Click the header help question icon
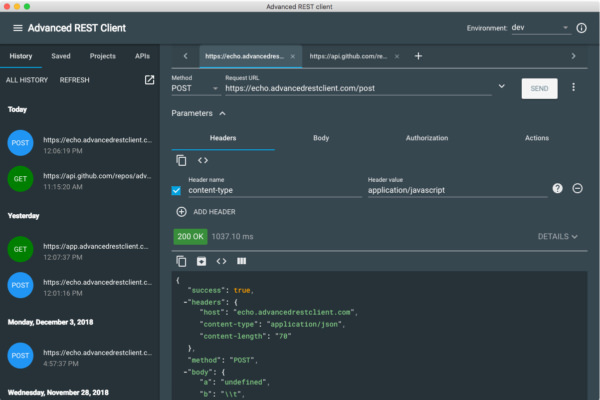Screen dimensions: 600x400 pos(557,189)
